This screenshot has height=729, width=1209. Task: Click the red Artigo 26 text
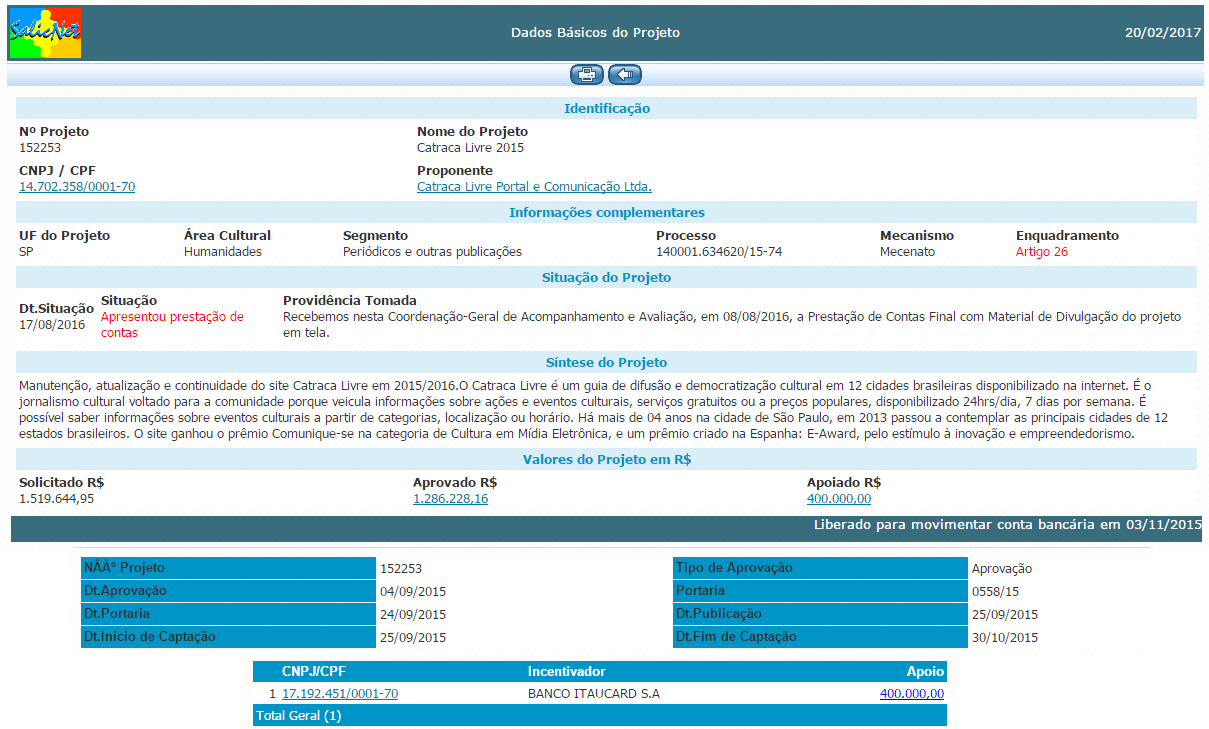point(1042,252)
